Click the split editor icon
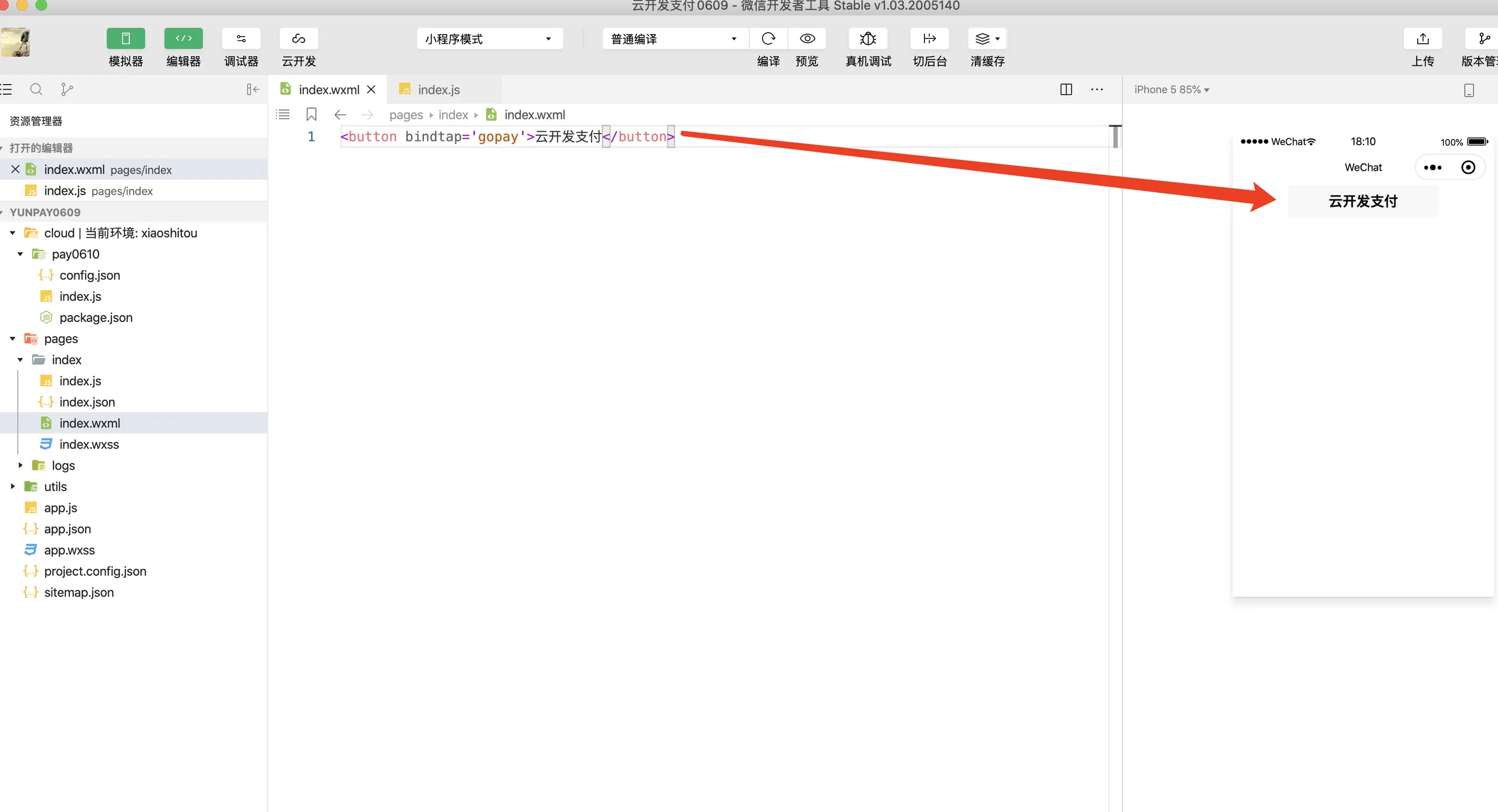Screen dimensions: 1498x812 [1066, 90]
